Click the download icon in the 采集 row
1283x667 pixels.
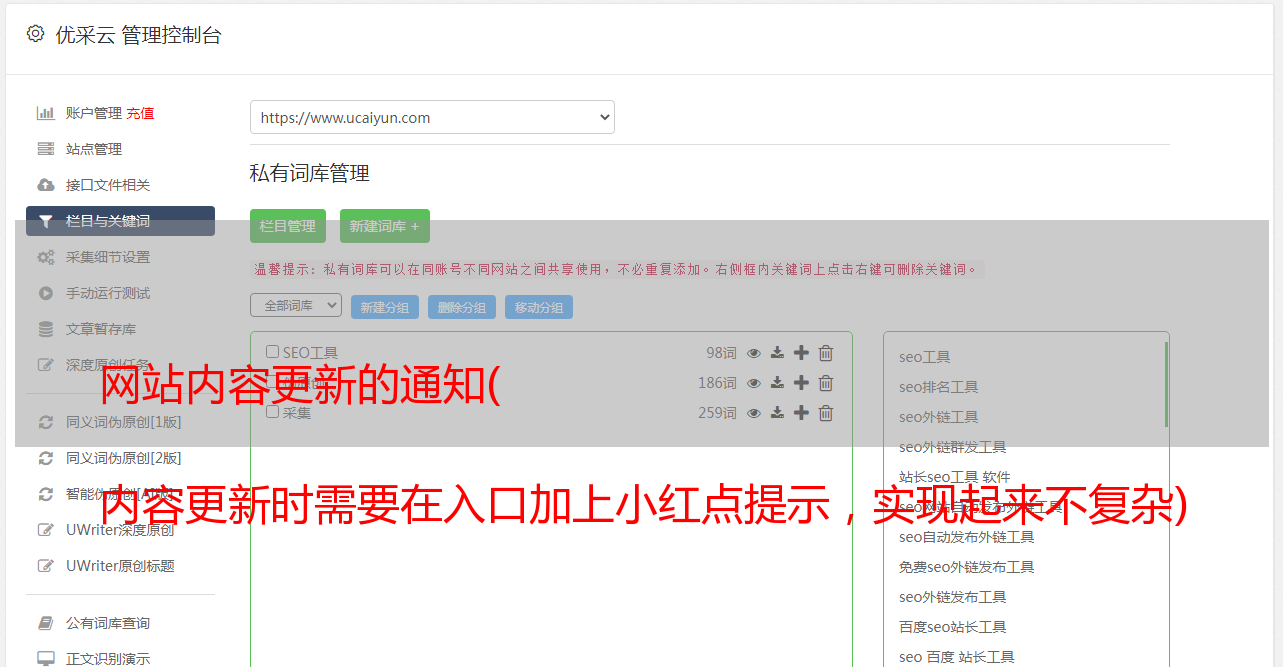pyautogui.click(x=778, y=413)
